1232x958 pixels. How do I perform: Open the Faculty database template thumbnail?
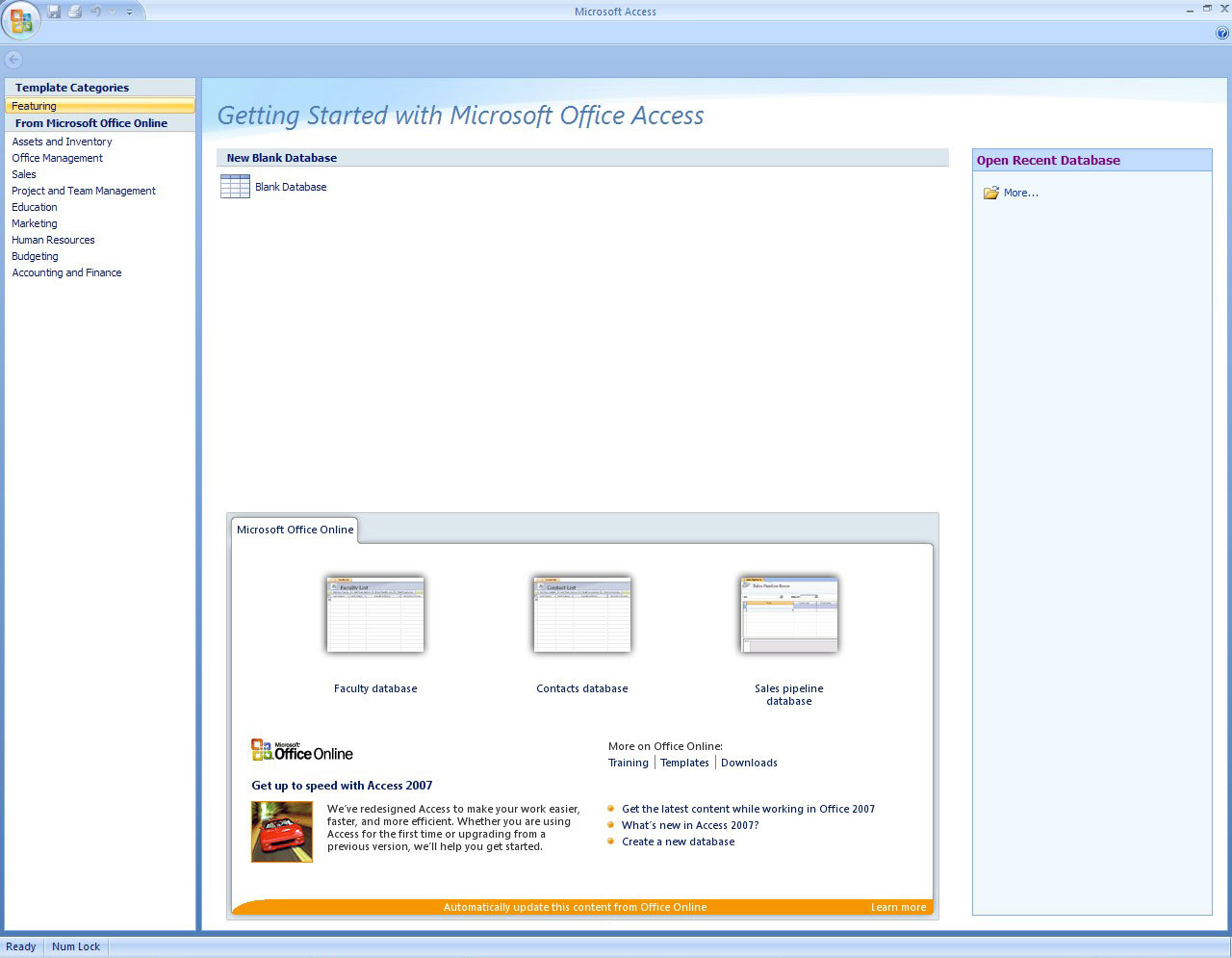[375, 615]
